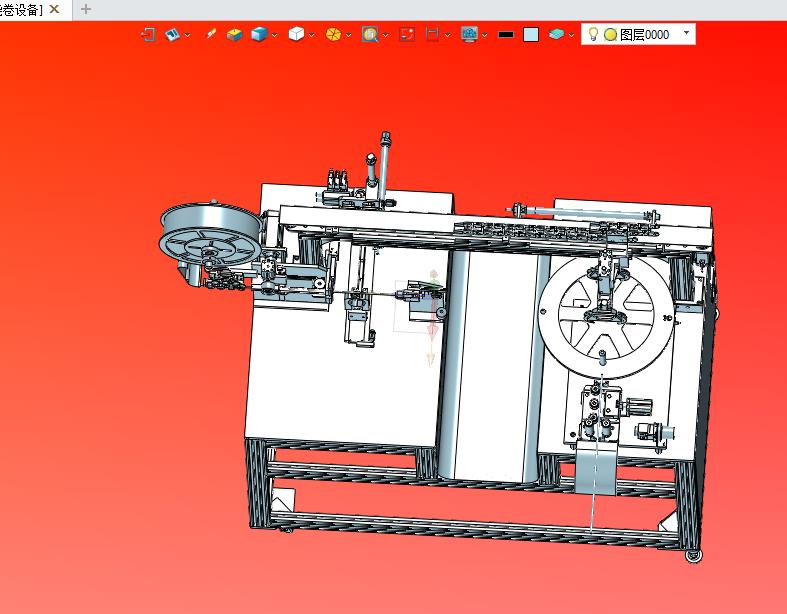The height and width of the screenshot is (614, 787).
Task: Toggle the light bulb layer visibility
Action: 593,34
